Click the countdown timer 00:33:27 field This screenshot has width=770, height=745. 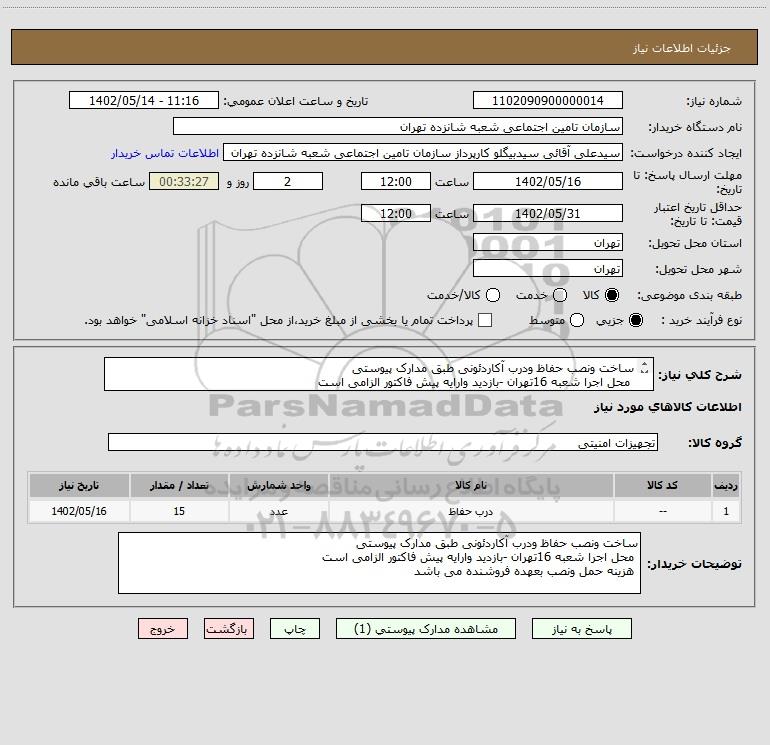click(184, 181)
